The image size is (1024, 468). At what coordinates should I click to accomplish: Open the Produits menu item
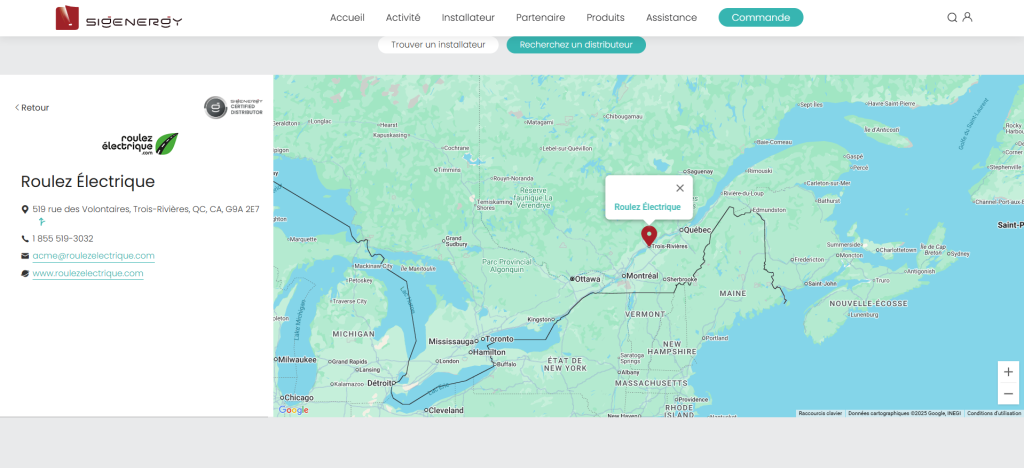pyautogui.click(x=605, y=18)
